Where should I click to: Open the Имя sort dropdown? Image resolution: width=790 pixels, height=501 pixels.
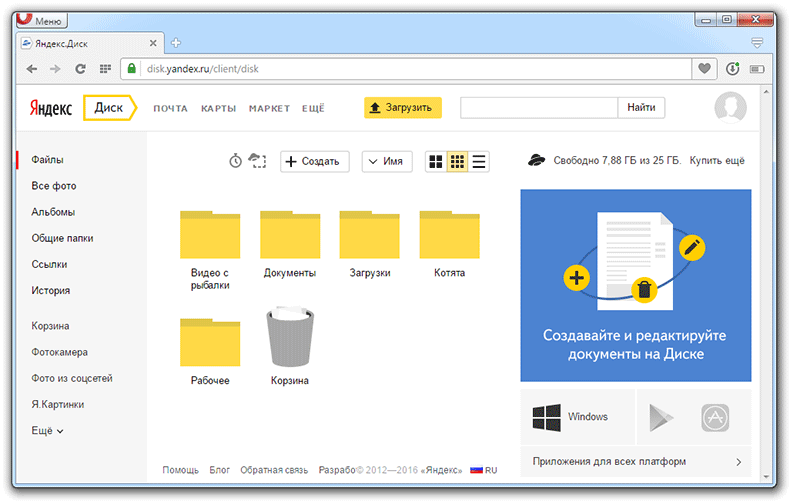387,161
